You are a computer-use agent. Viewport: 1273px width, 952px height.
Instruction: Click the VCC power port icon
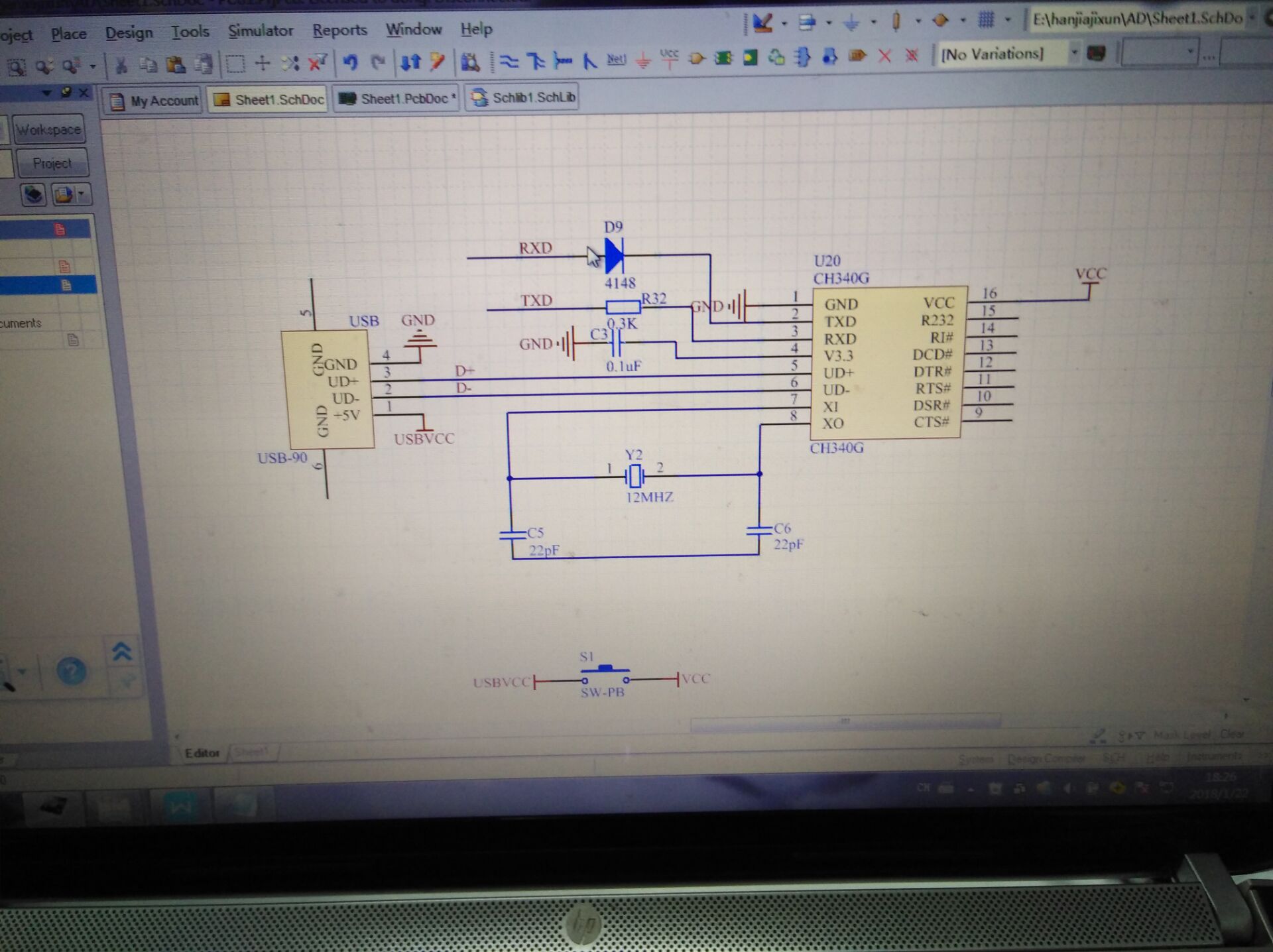pos(669,58)
